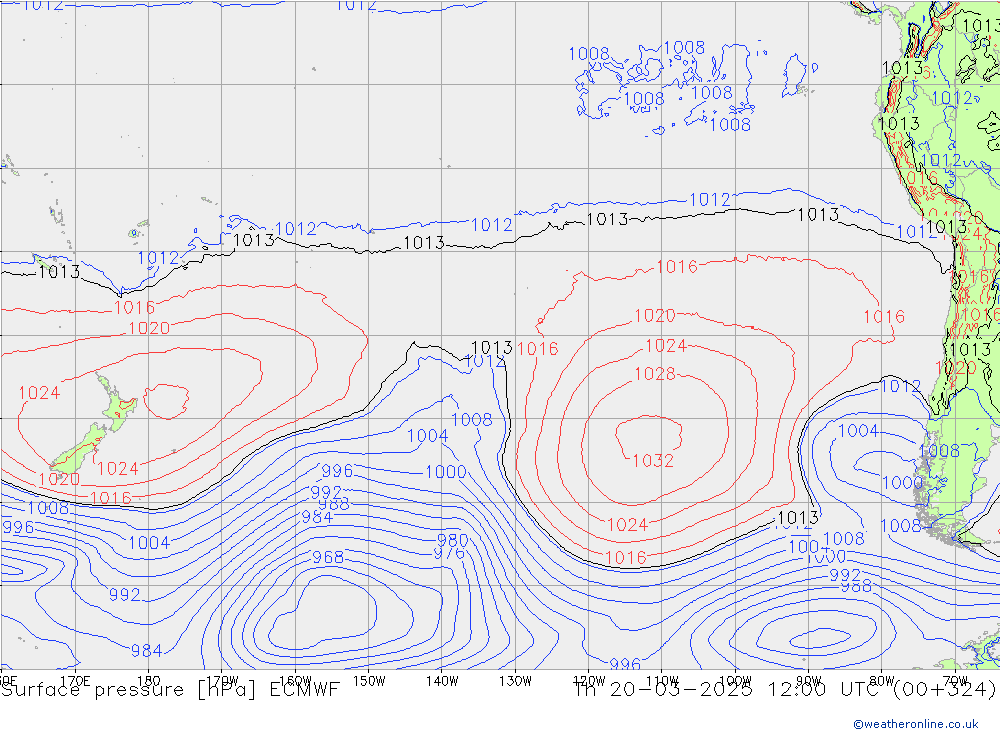Click New Zealand's South Island on the map
This screenshot has height=733, width=1000.
tap(80, 448)
